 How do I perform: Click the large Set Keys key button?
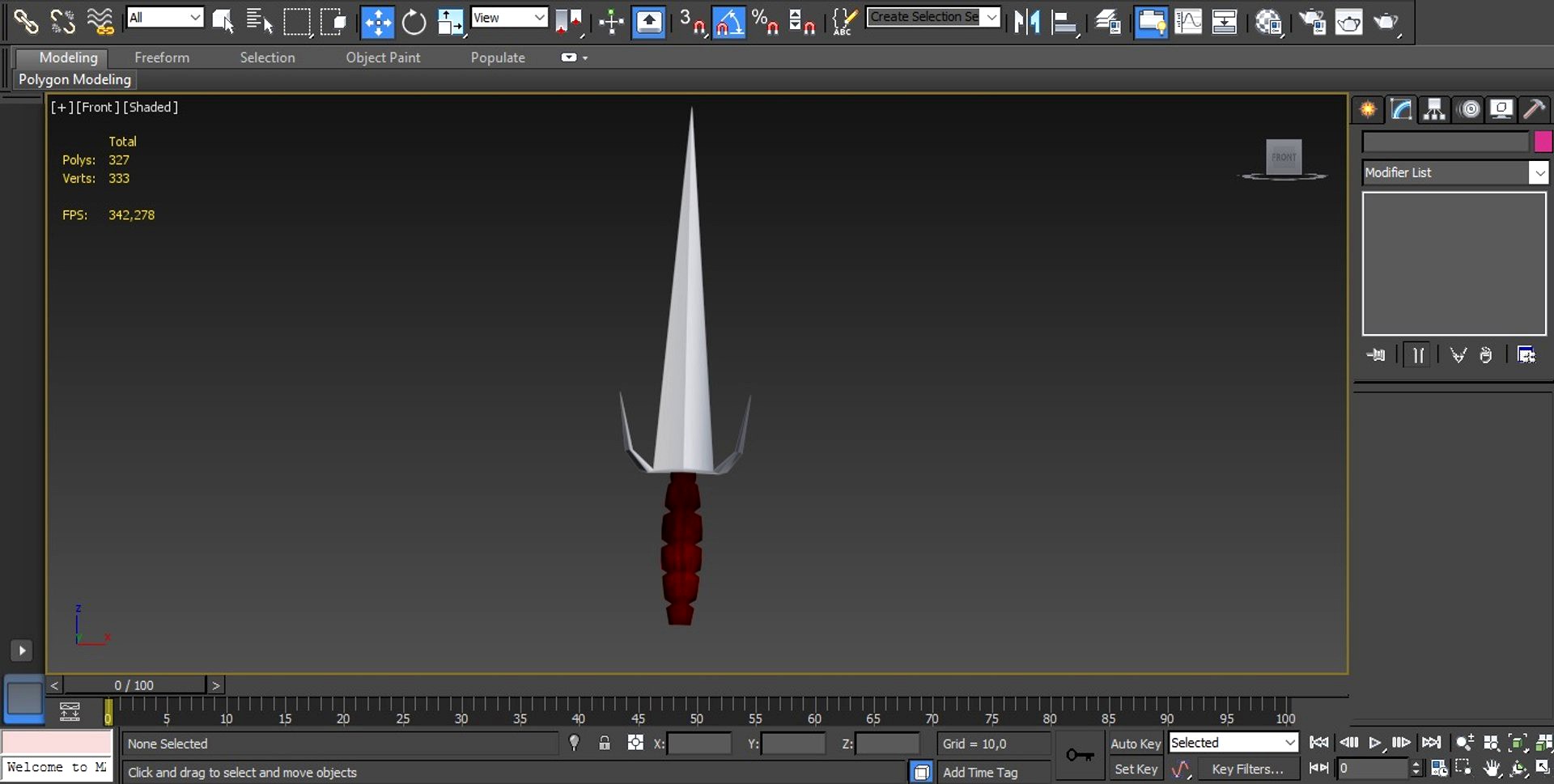click(1080, 756)
